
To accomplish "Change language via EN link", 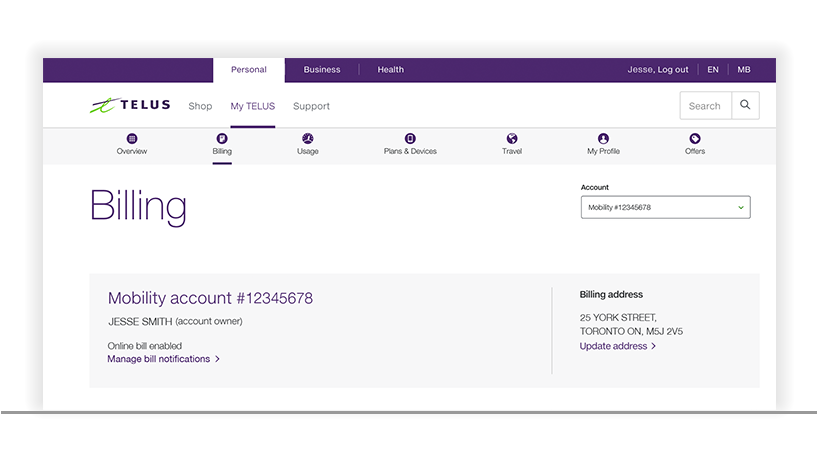I will 713,70.
